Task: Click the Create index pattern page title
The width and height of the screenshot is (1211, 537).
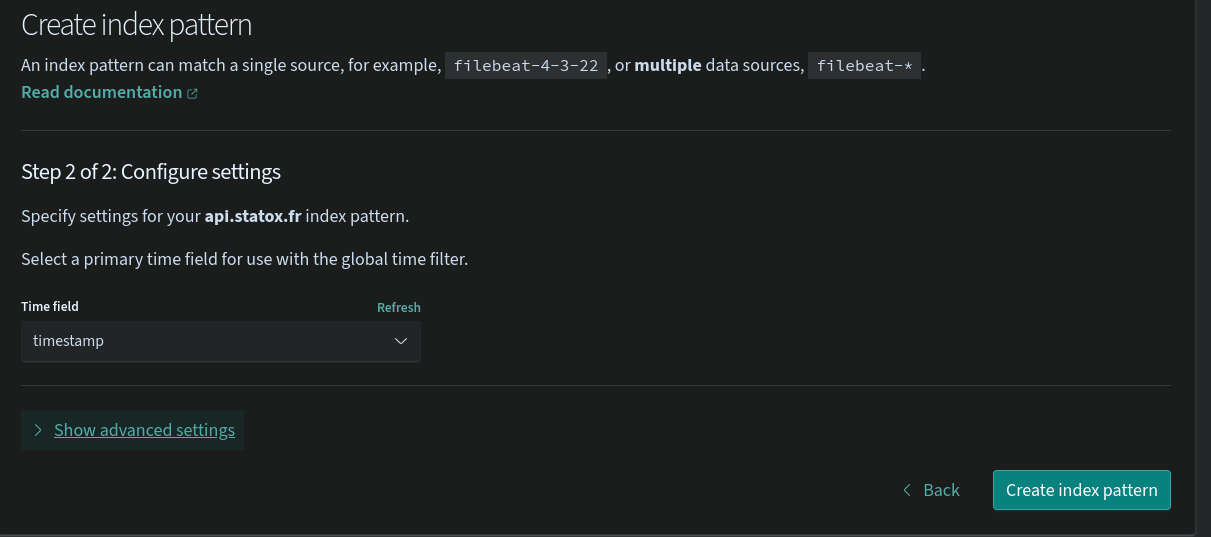Action: 137,24
